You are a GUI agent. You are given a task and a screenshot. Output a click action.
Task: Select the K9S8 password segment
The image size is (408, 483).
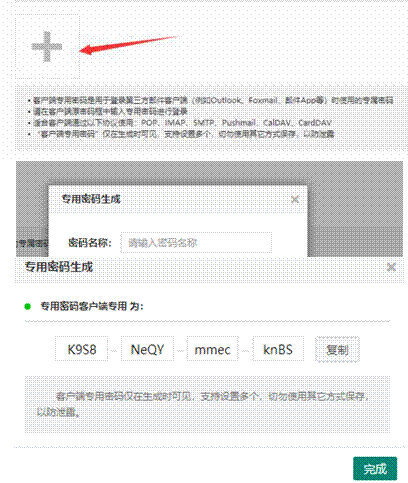(x=82, y=349)
